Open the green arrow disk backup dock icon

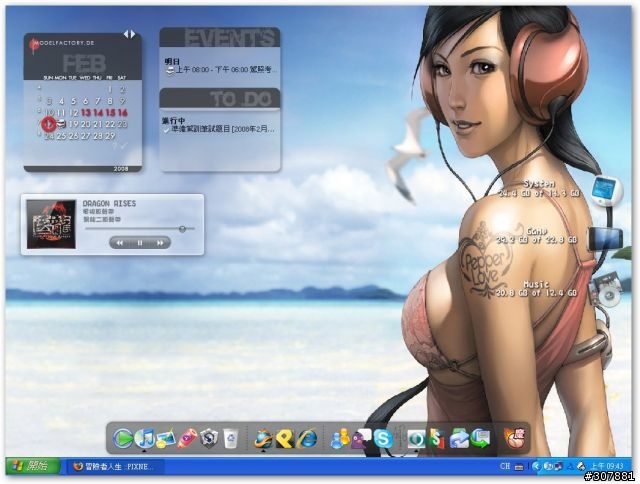coord(480,439)
